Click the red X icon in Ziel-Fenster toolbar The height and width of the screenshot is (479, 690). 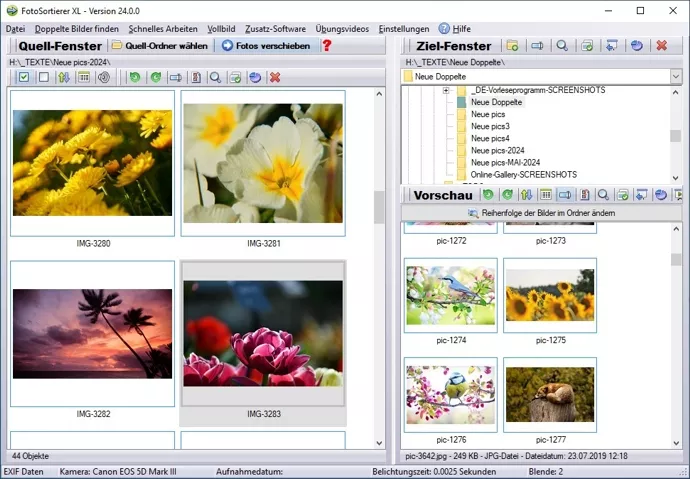(661, 46)
